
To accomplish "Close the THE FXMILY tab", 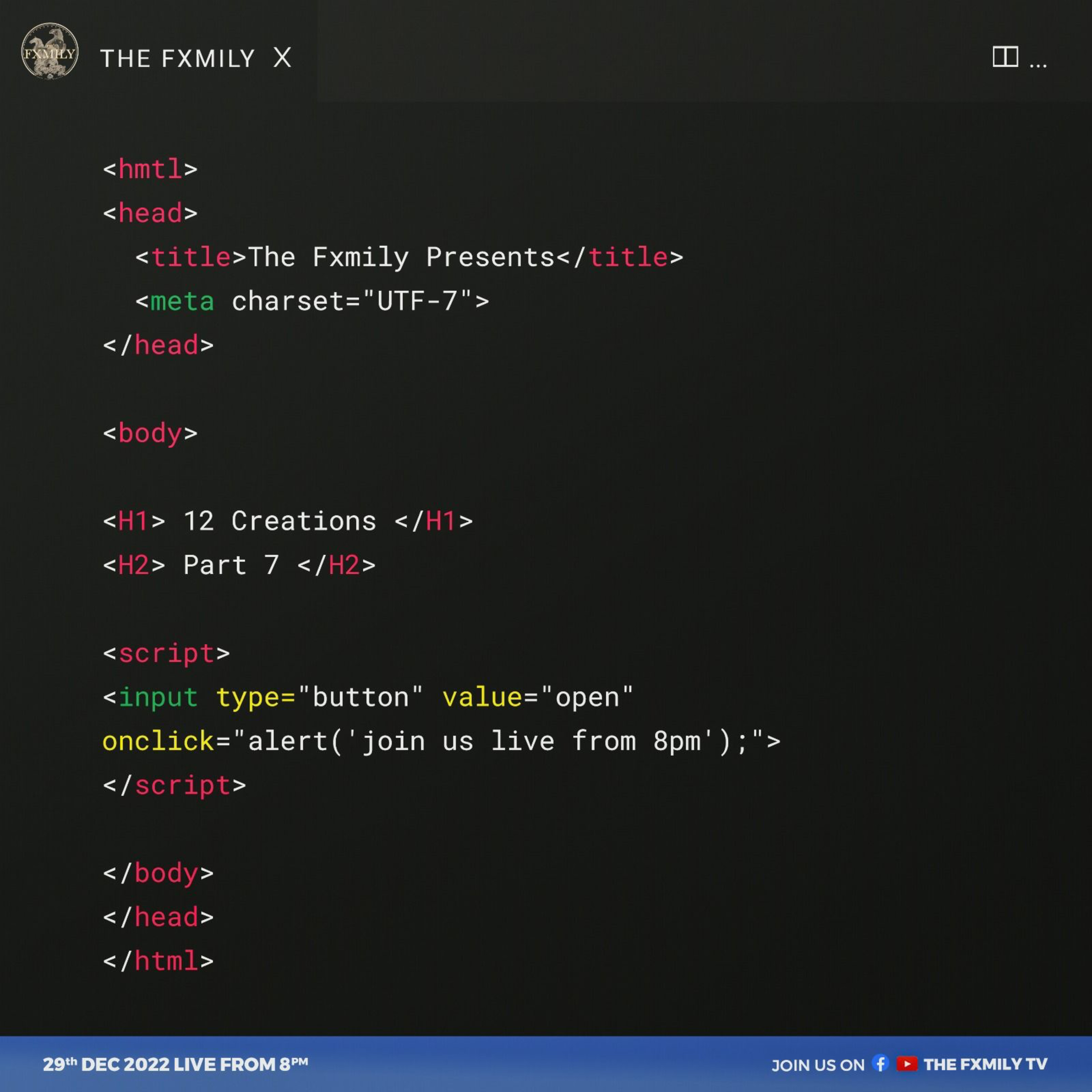I will 282,58.
